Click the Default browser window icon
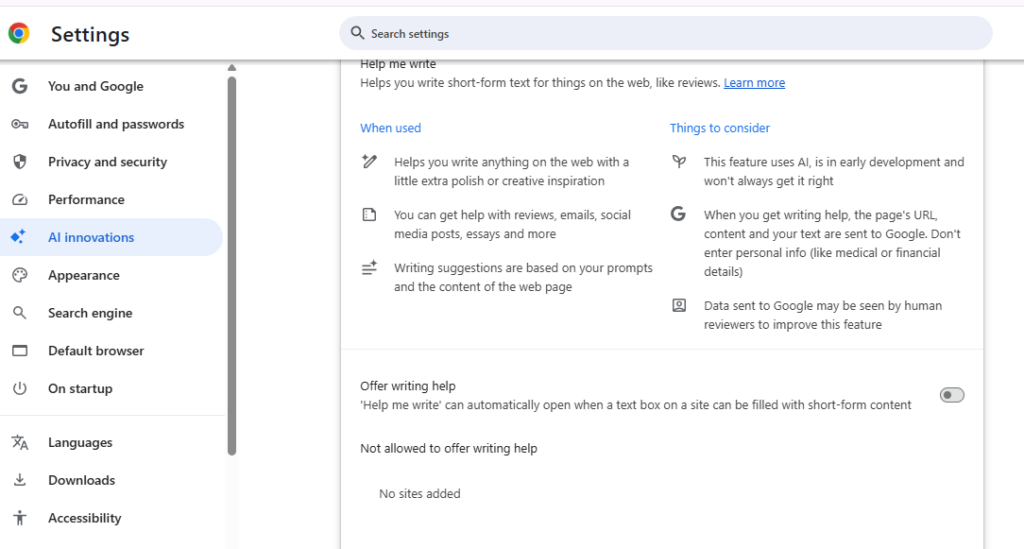The width and height of the screenshot is (1024, 549). [x=19, y=351]
